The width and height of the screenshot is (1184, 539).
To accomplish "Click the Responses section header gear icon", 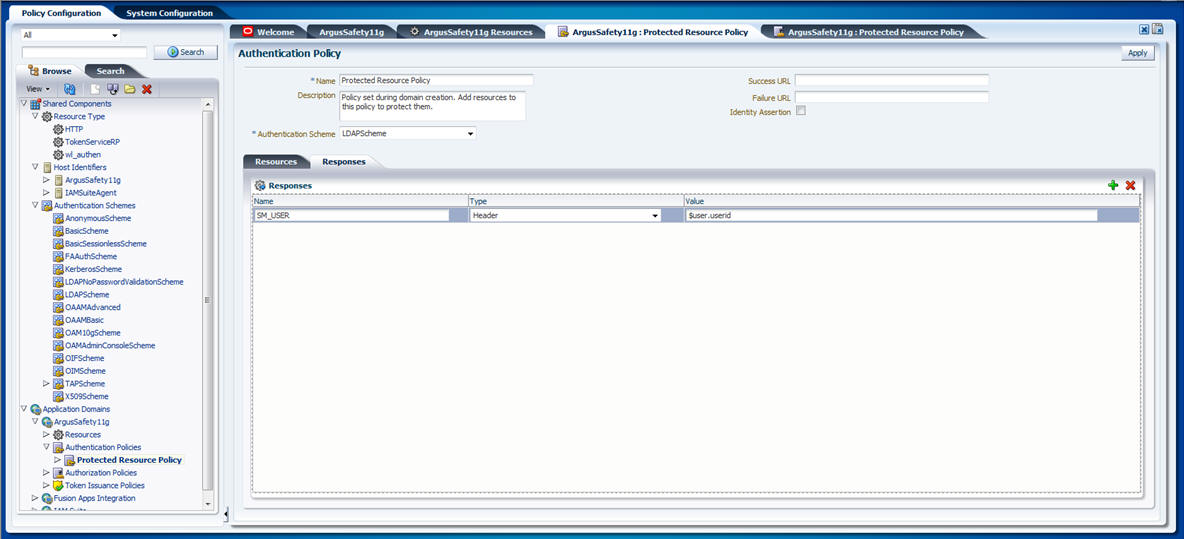I will point(261,185).
